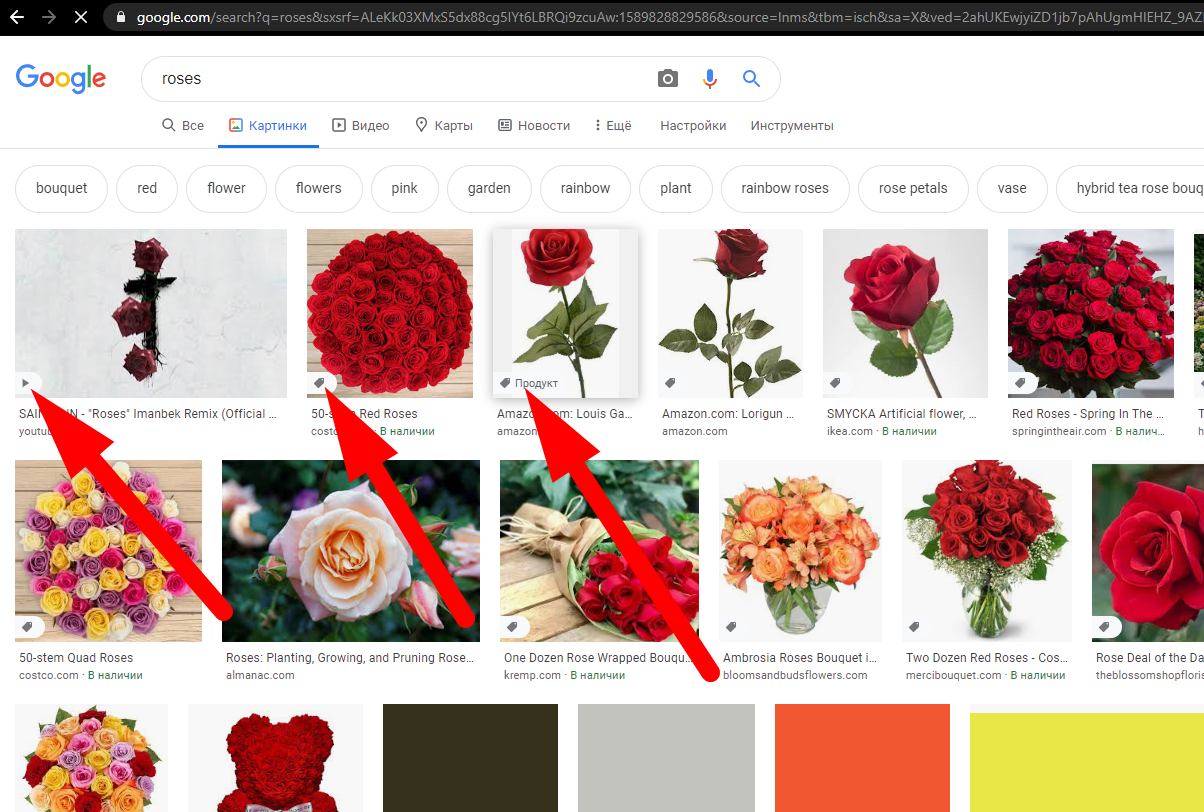Click tag badge on One Dozen Rose Wrapped Bouquet
This screenshot has height=812, width=1204.
(x=514, y=627)
